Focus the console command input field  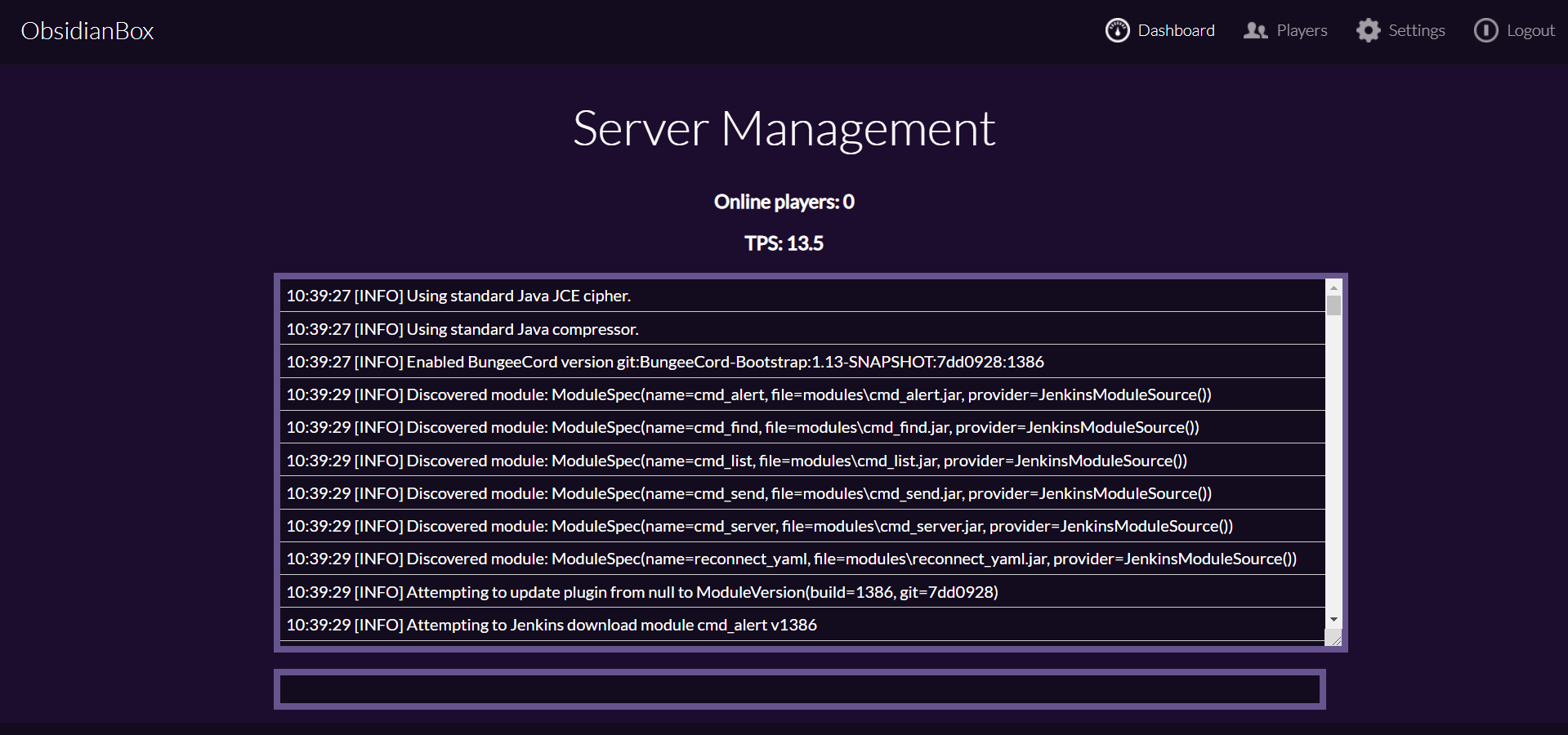799,689
